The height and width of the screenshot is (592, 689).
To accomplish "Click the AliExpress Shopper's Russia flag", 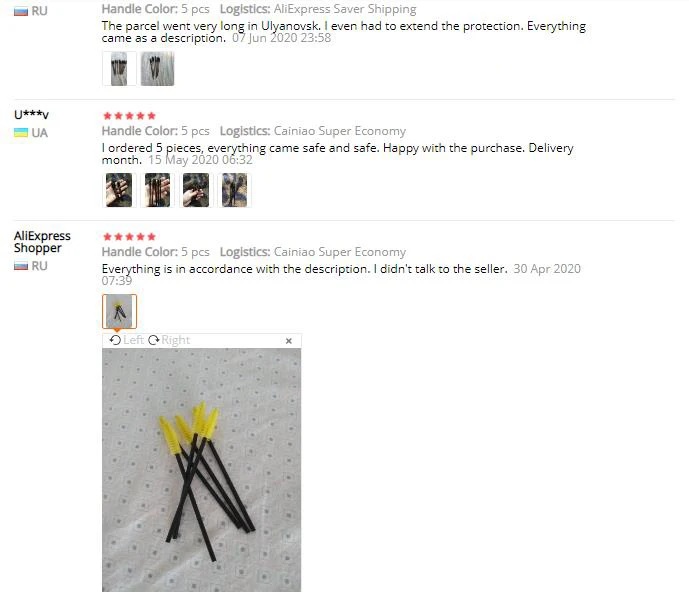I will pos(21,266).
